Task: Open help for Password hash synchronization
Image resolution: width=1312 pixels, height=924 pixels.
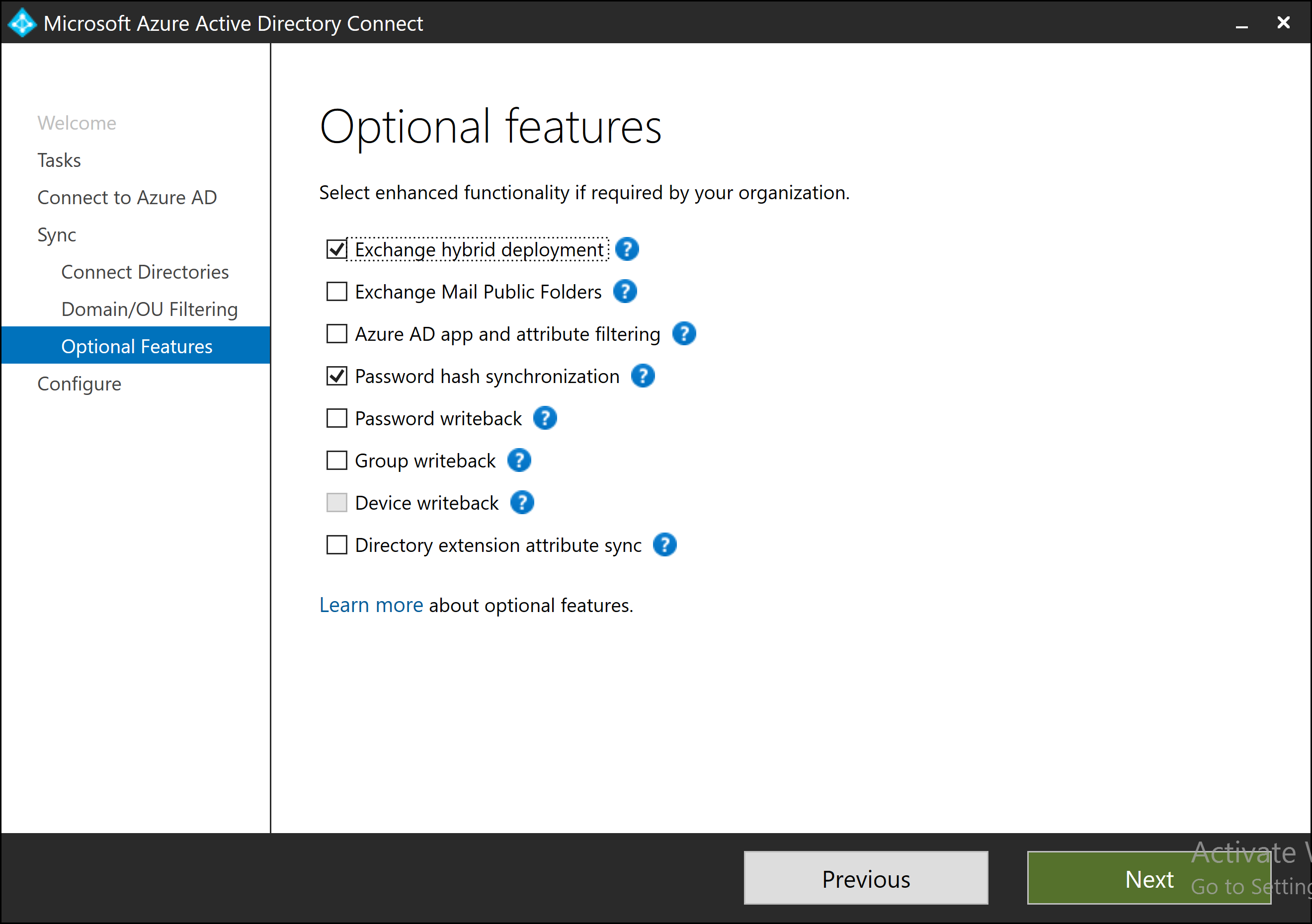Action: coord(642,376)
